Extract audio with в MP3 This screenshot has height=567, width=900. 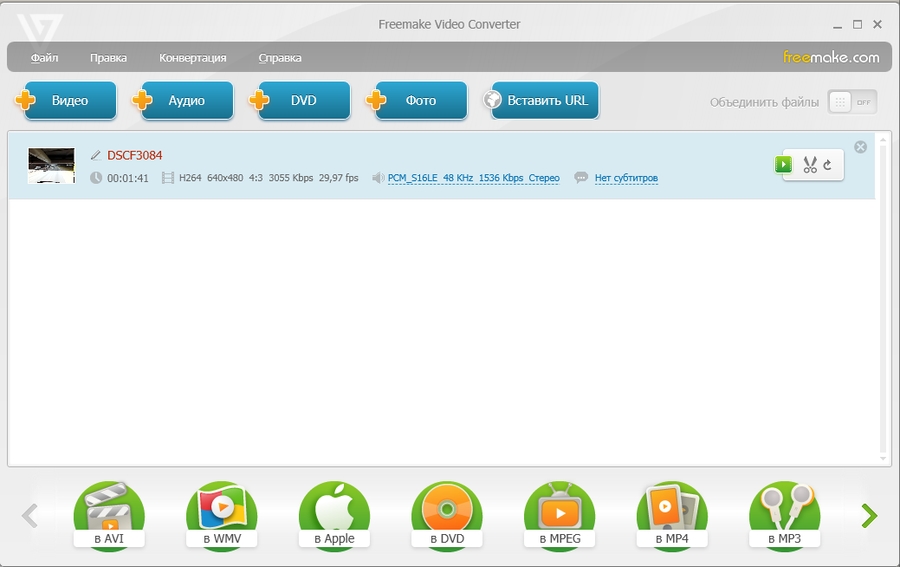pos(785,516)
